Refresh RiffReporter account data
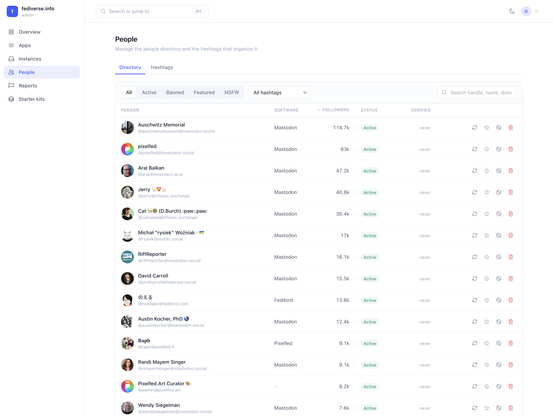Viewport: 553px width, 417px height. click(474, 257)
